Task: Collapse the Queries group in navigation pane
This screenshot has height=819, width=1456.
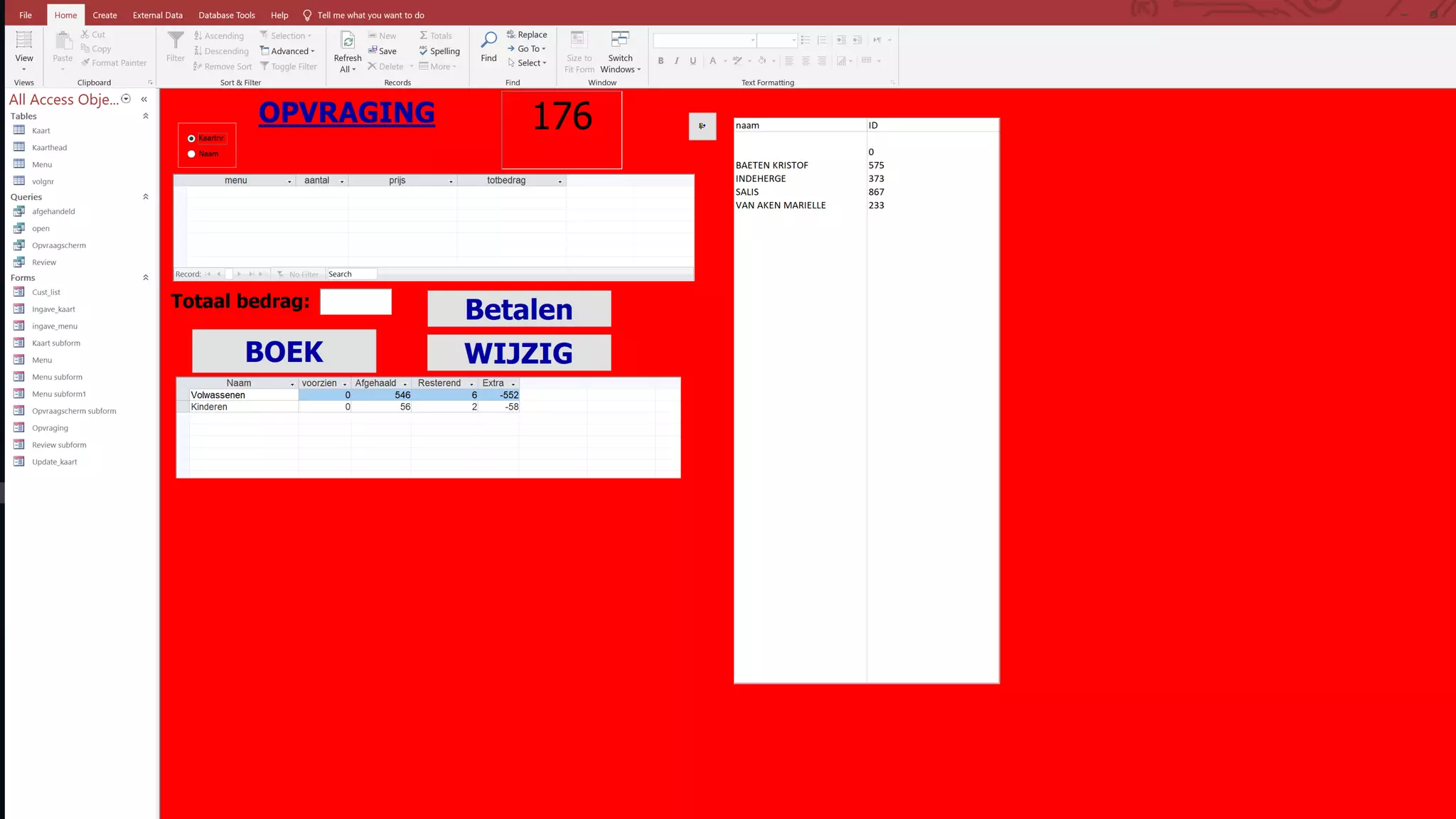Action: click(x=146, y=197)
